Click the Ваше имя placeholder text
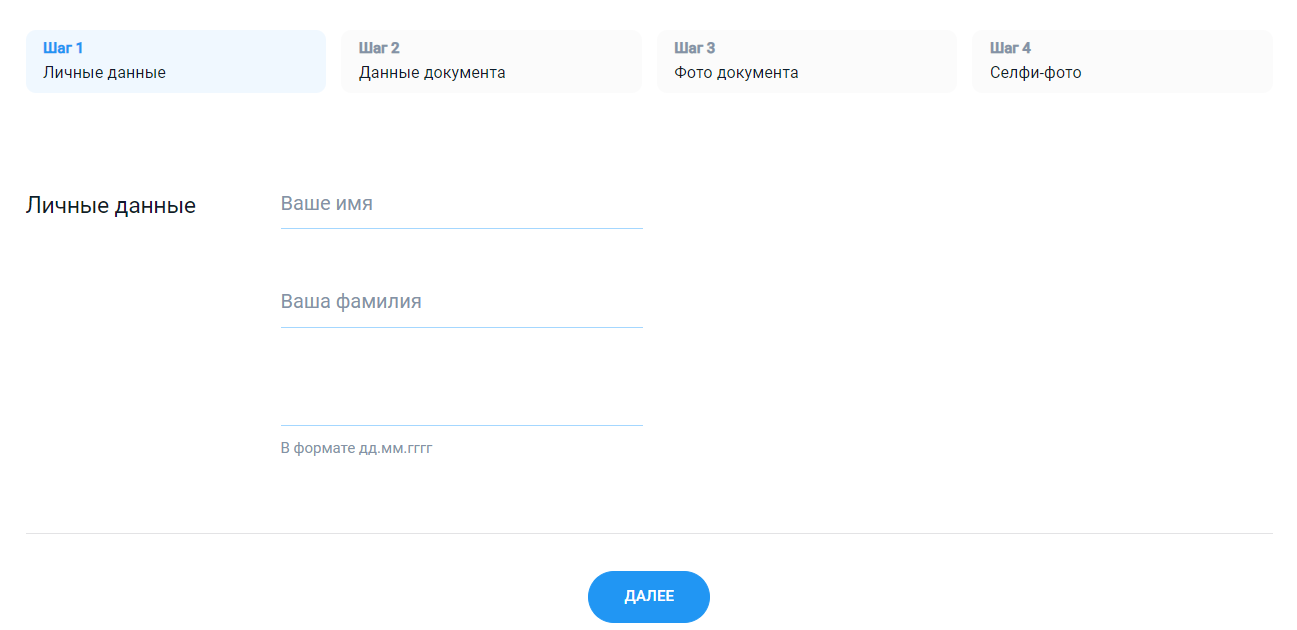Viewport: 1297px width, 630px height. pos(327,204)
